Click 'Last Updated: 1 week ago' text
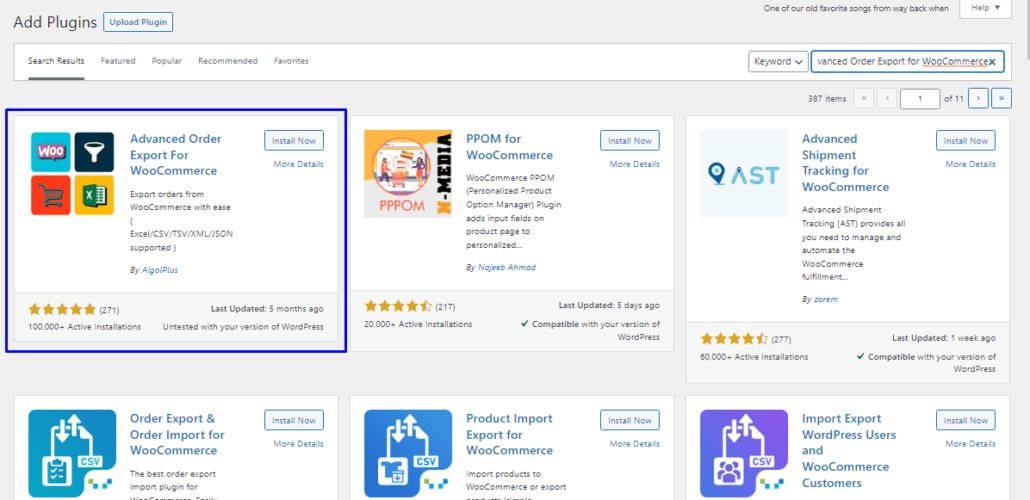 coord(944,338)
